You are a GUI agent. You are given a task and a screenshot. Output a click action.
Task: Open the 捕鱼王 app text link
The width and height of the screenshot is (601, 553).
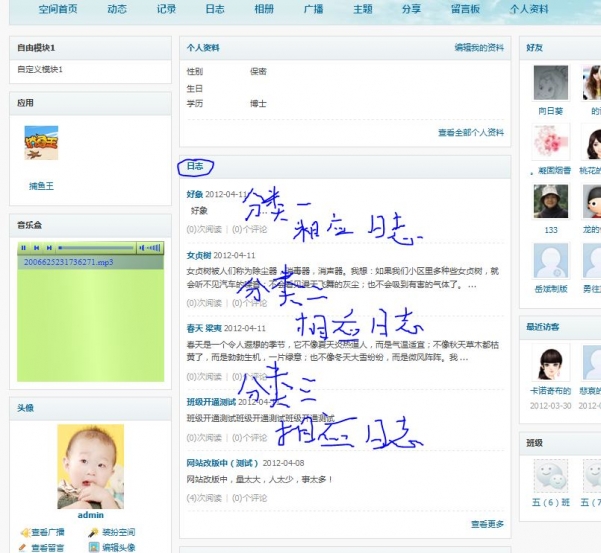(x=41, y=186)
